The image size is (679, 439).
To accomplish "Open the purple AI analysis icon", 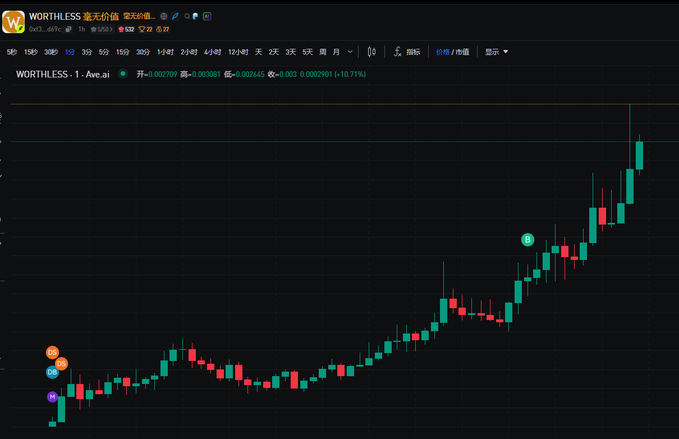I will [x=207, y=16].
